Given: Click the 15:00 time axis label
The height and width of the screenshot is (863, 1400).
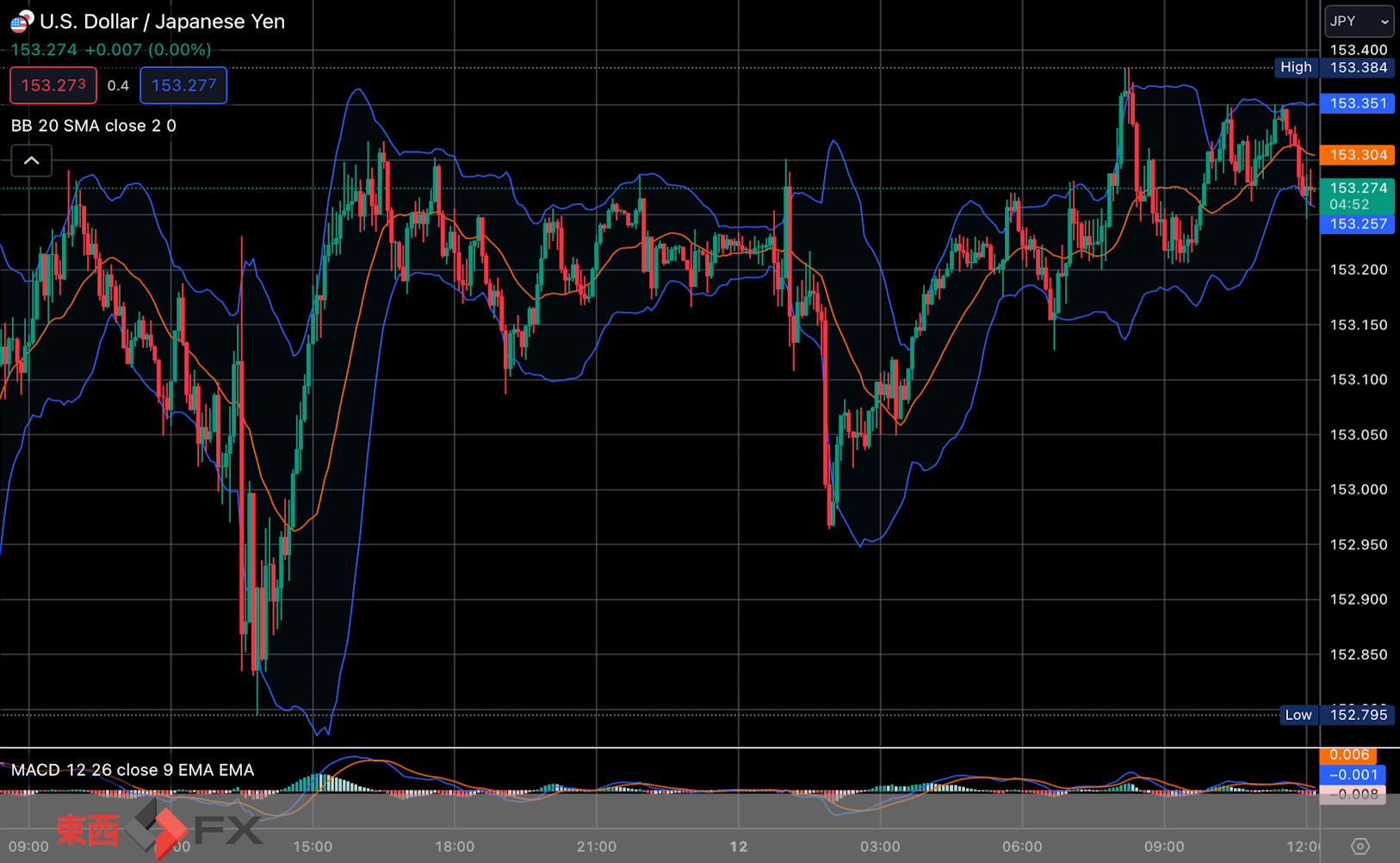Looking at the screenshot, I should pyautogui.click(x=313, y=847).
